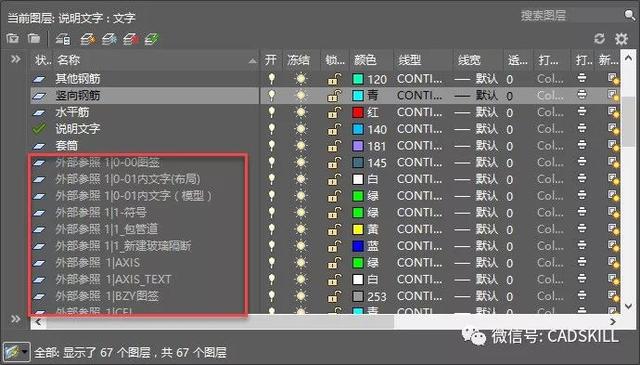Viewport: 640px width, 365px height.
Task: Click transparency value 0 for 竖向钢筋
Action: click(509, 96)
